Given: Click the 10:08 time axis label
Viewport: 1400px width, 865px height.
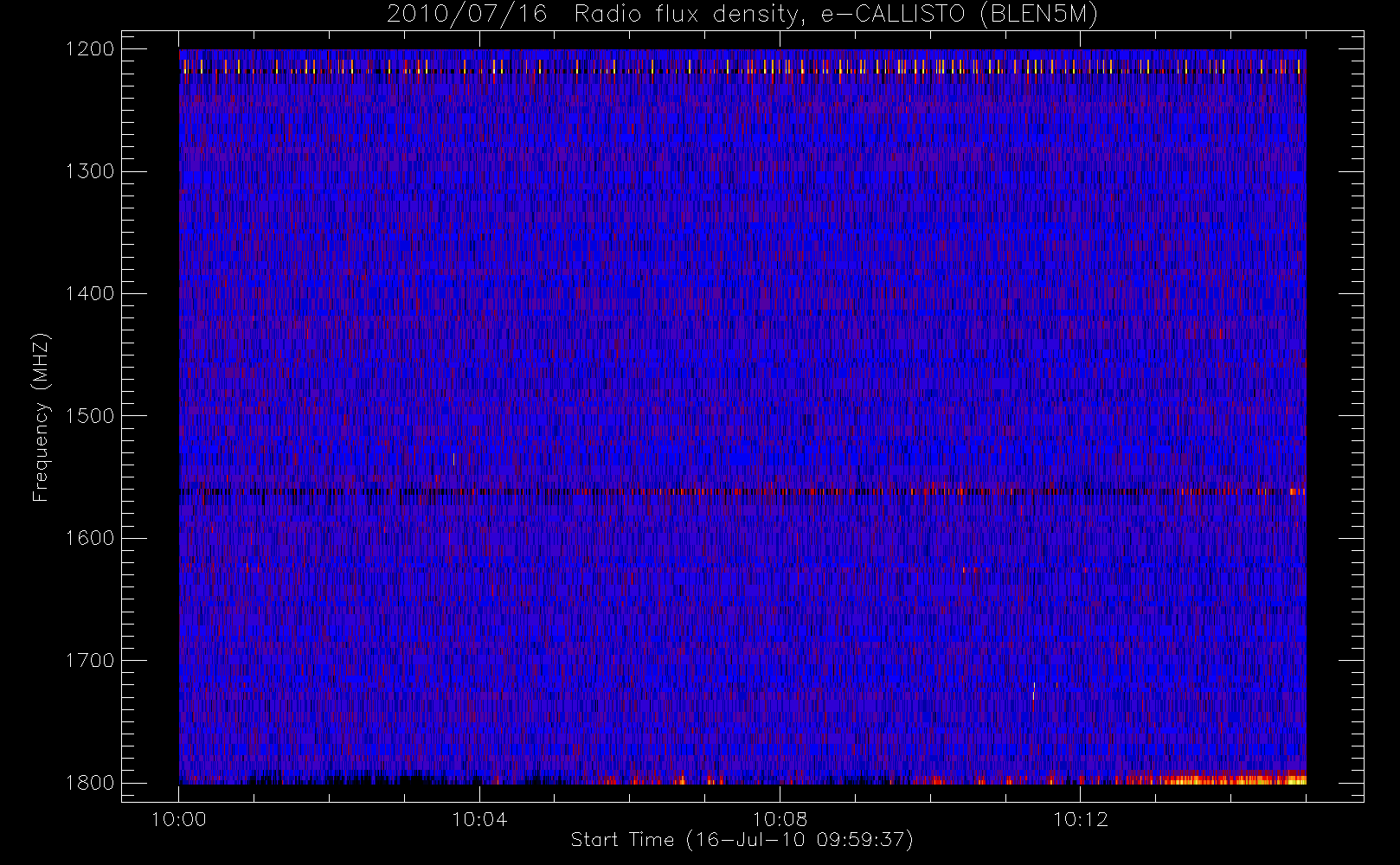Looking at the screenshot, I should click(780, 819).
